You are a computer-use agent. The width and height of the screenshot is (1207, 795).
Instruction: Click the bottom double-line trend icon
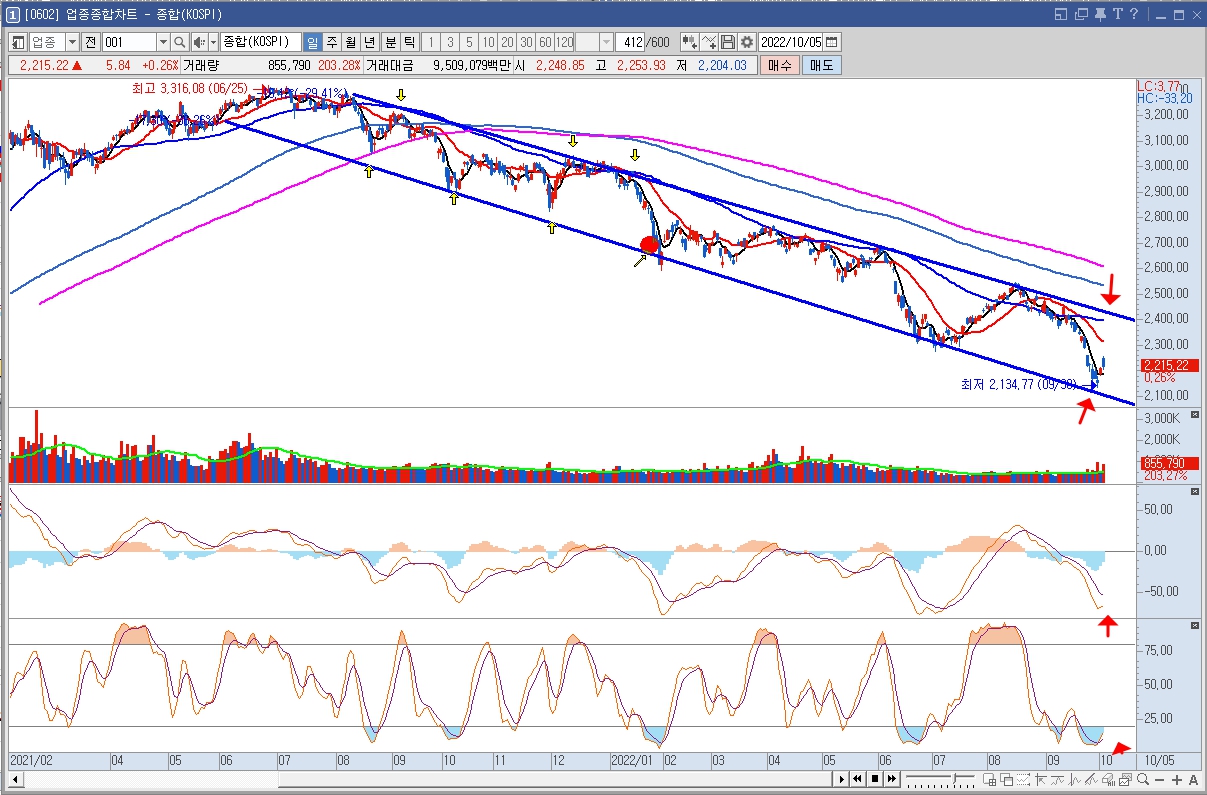coord(1091,780)
